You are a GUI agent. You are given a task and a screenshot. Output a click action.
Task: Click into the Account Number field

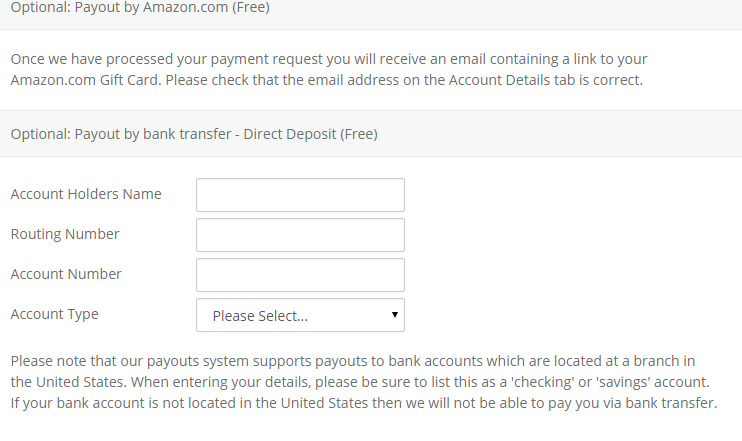pos(300,275)
